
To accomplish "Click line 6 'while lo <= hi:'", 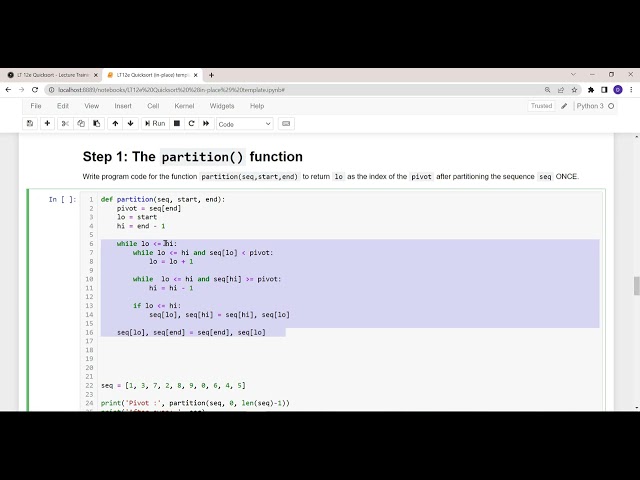I will point(147,244).
